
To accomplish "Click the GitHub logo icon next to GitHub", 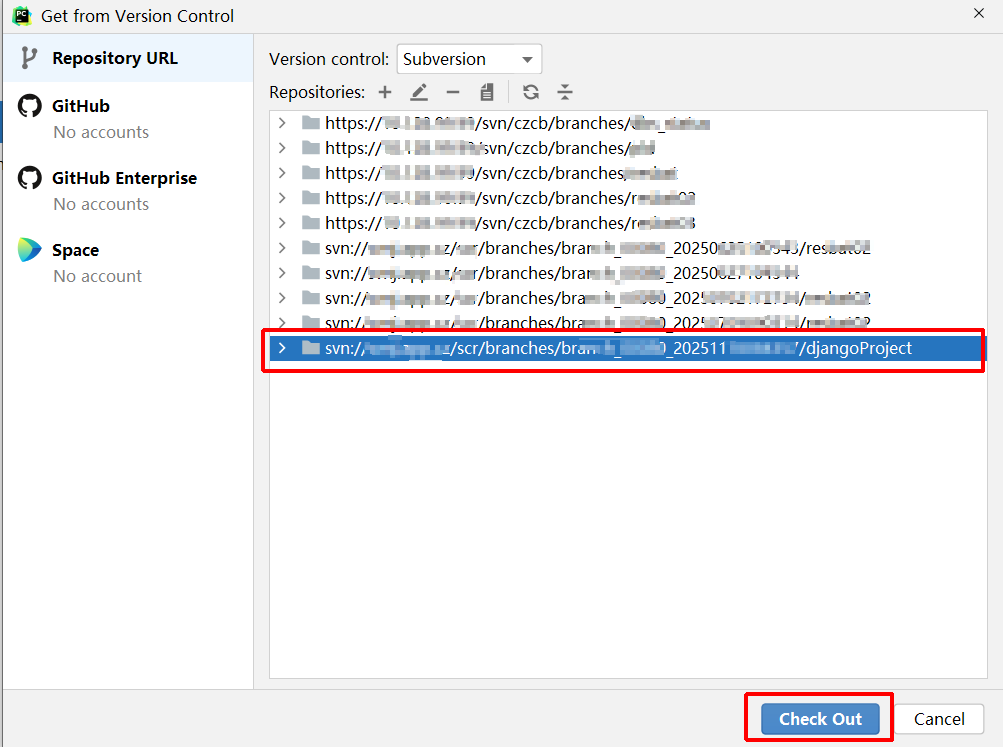I will 29,106.
